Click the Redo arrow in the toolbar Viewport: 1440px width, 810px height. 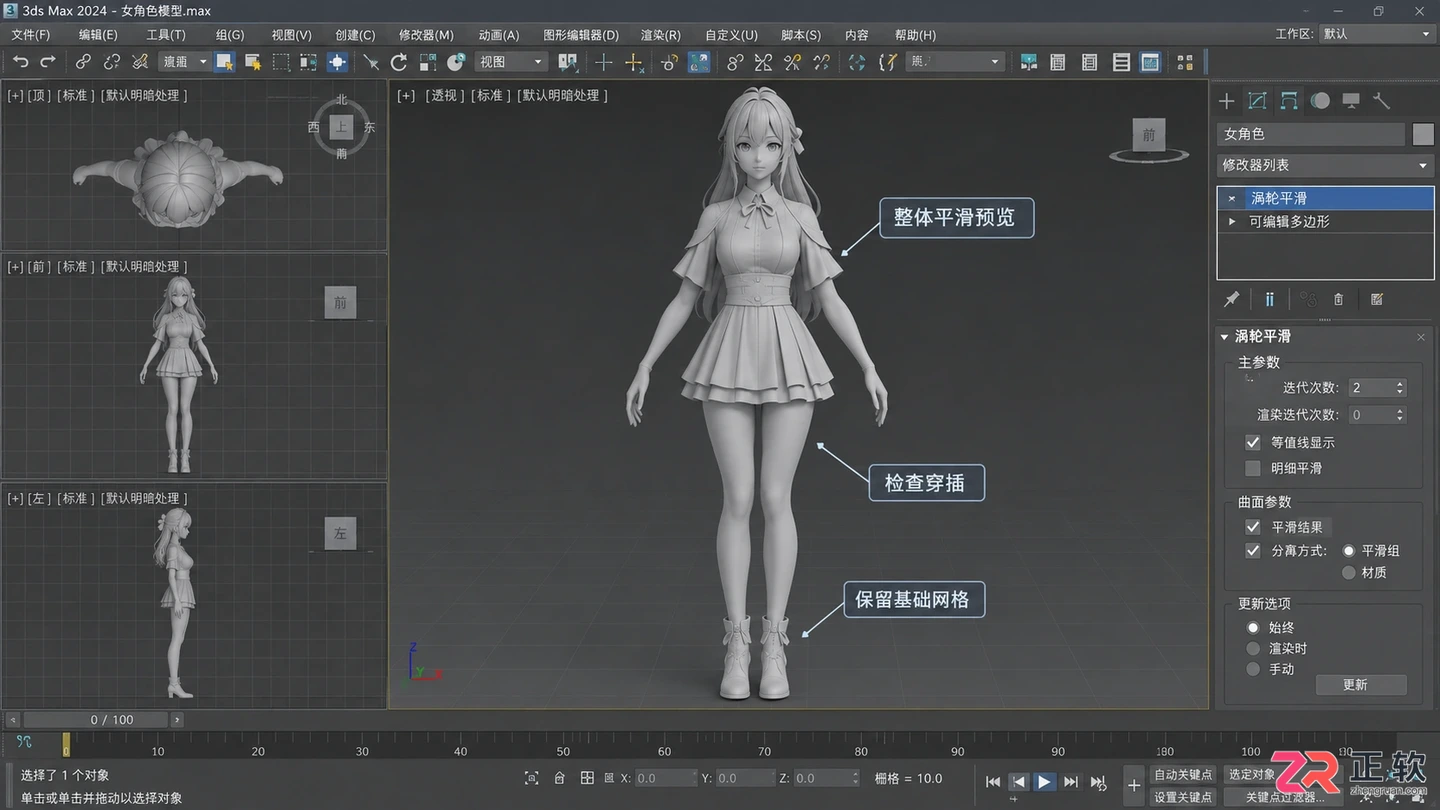click(x=48, y=62)
